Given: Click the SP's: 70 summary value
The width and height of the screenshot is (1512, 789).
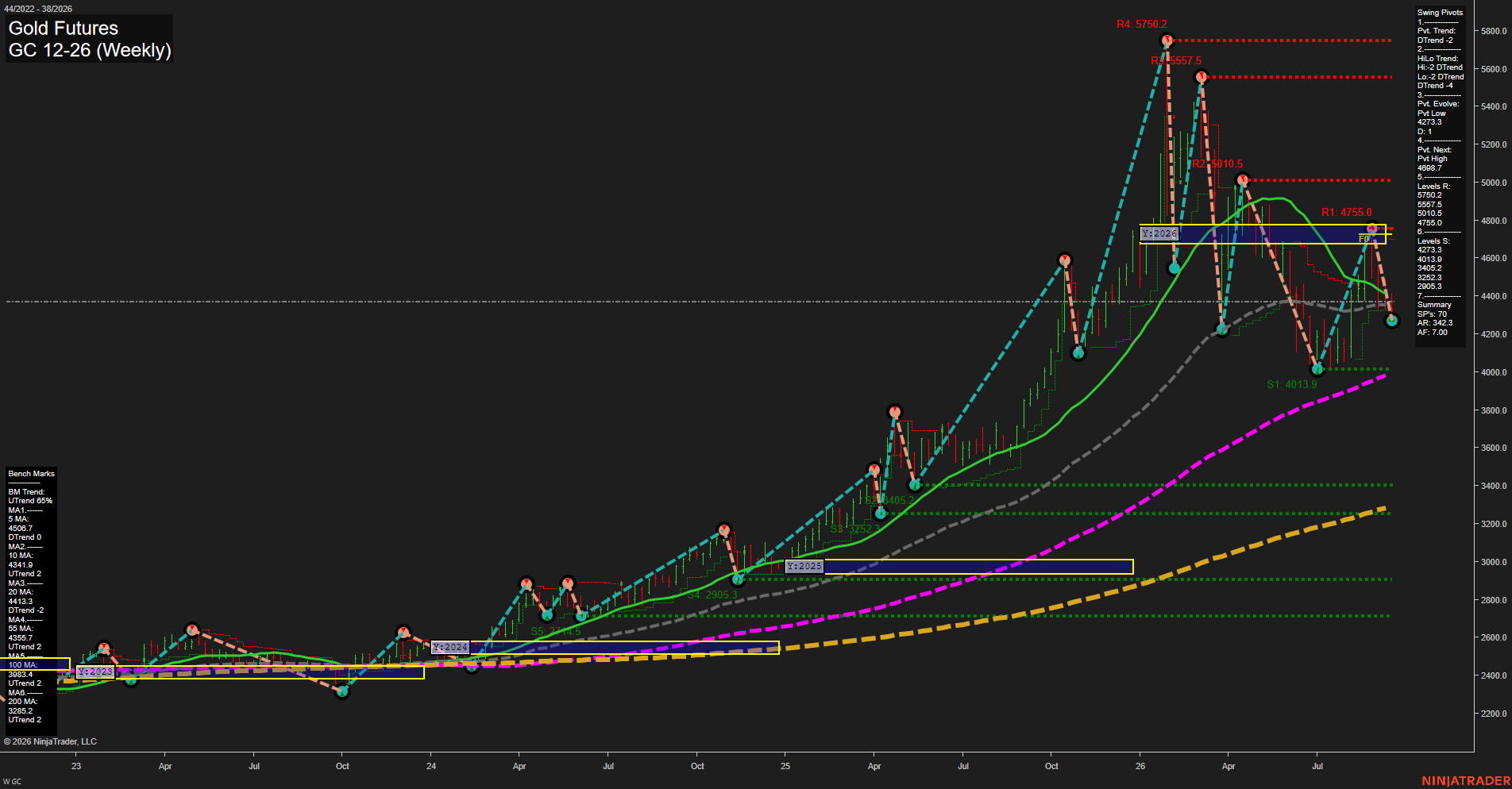Looking at the screenshot, I should tap(1432, 314).
